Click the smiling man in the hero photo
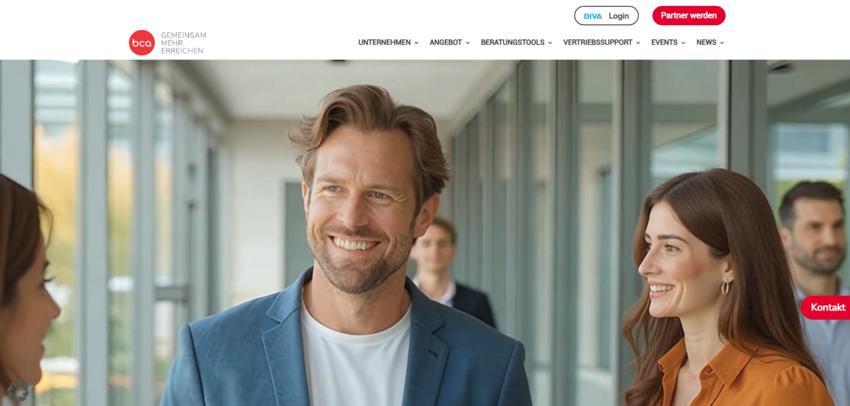This screenshot has height=406, width=850. pos(352,247)
